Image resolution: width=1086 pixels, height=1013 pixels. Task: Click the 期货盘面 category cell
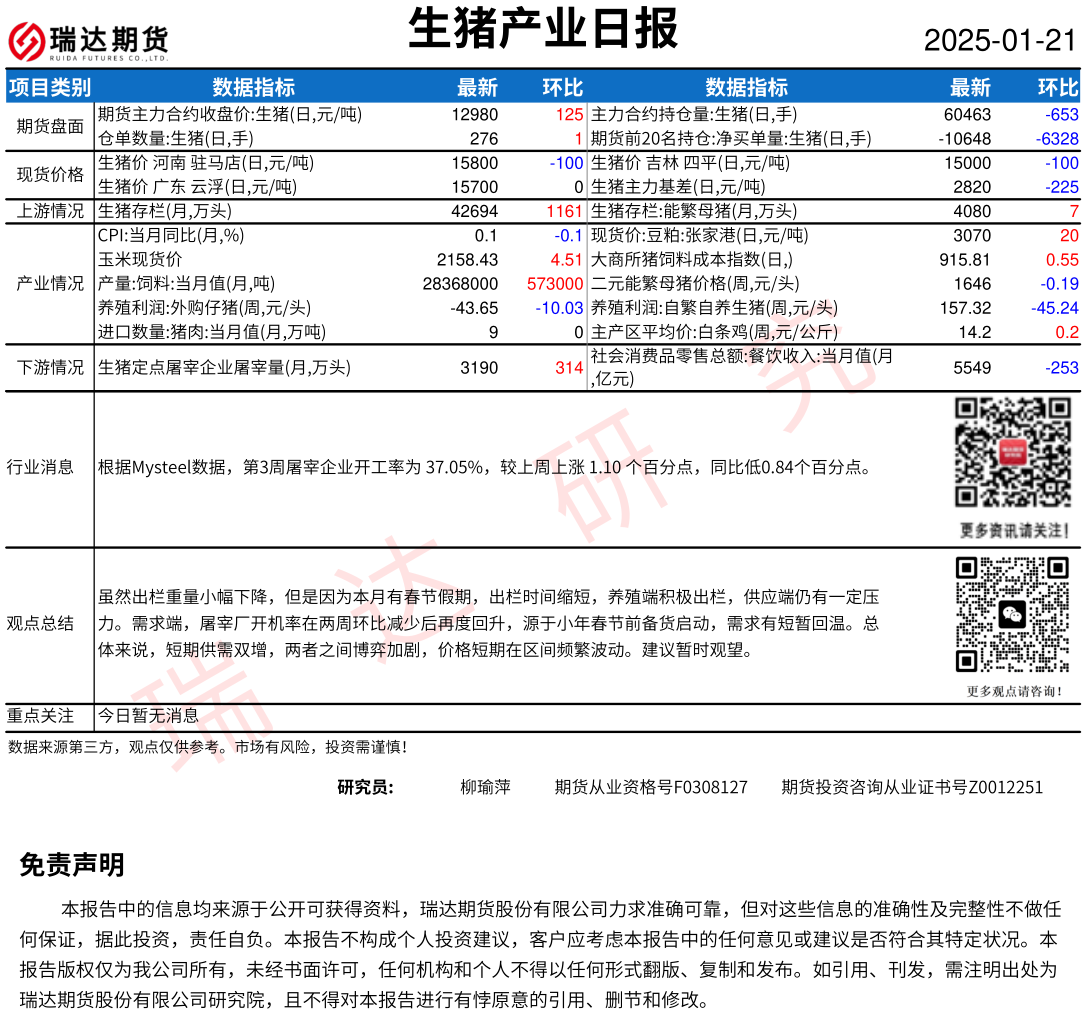coord(50,126)
